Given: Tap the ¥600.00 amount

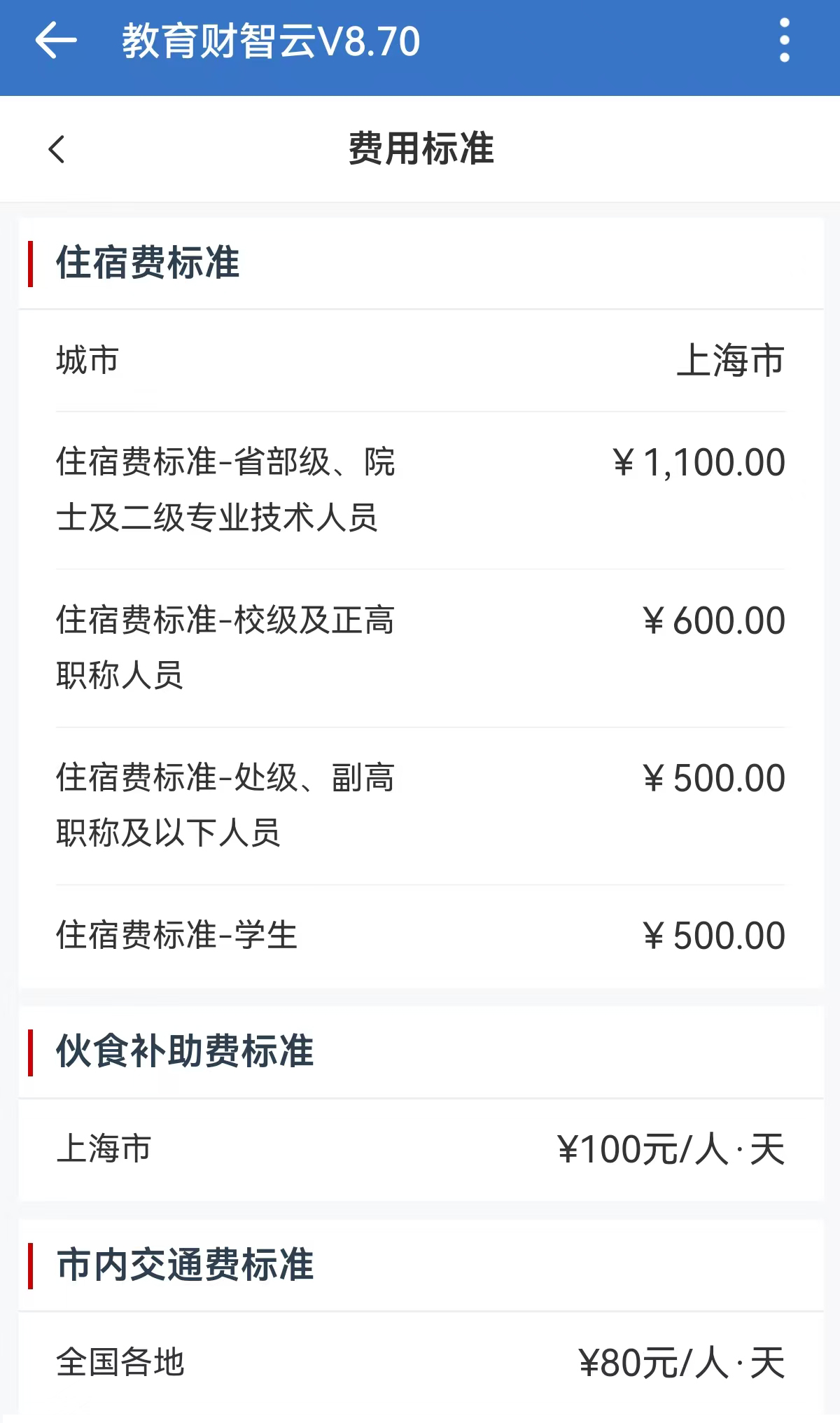Looking at the screenshot, I should click(714, 621).
